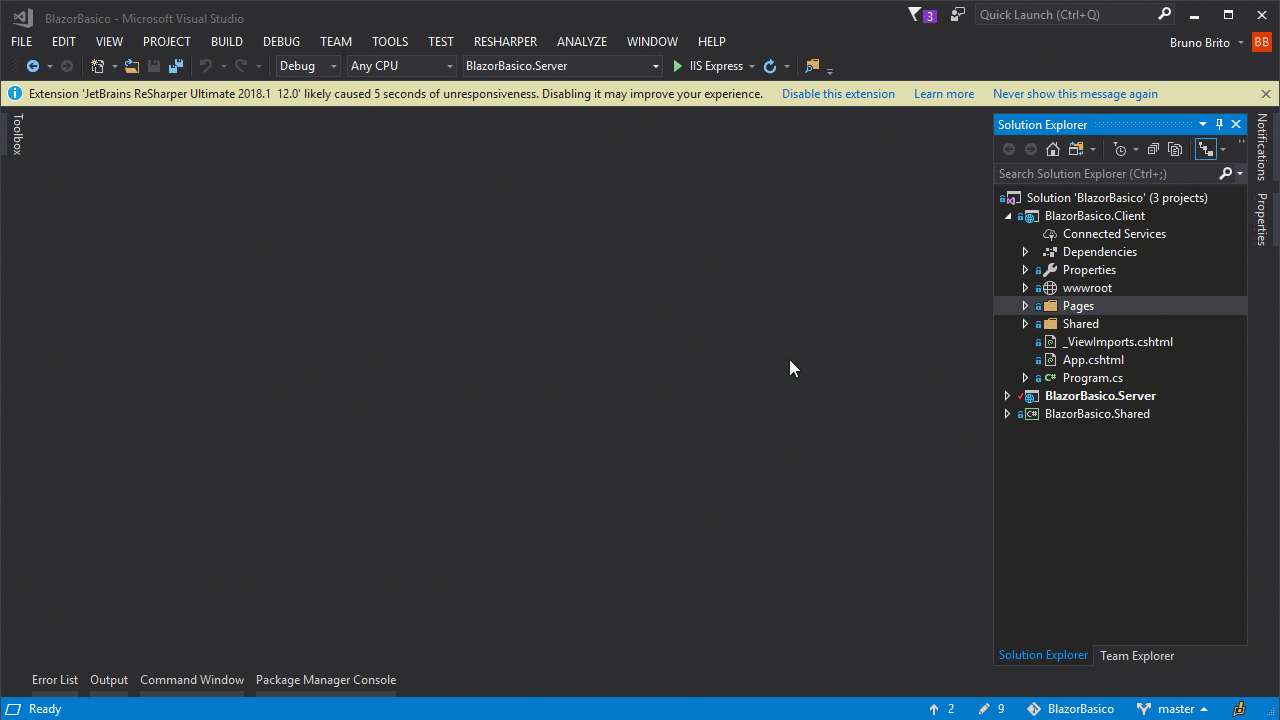1280x720 pixels.
Task: Click BlazorBasico repository in status bar
Action: point(1070,709)
